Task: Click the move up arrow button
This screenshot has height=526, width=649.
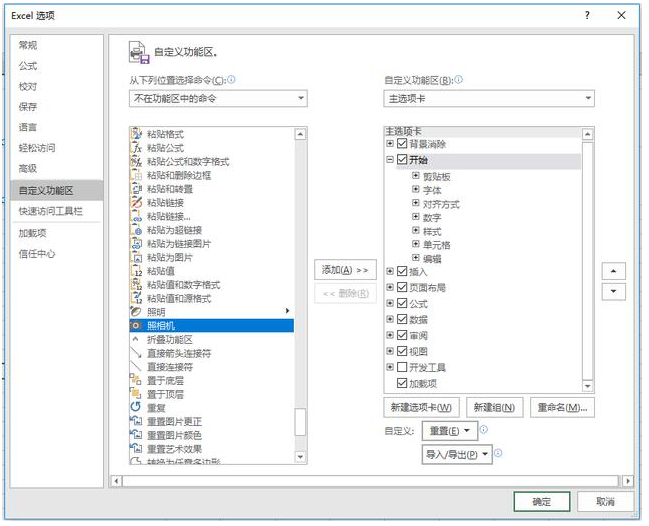Action: coord(613,271)
